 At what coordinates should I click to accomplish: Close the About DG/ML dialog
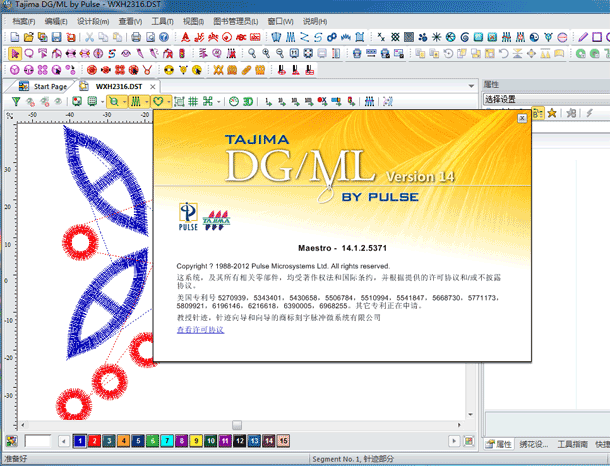pyautogui.click(x=522, y=118)
